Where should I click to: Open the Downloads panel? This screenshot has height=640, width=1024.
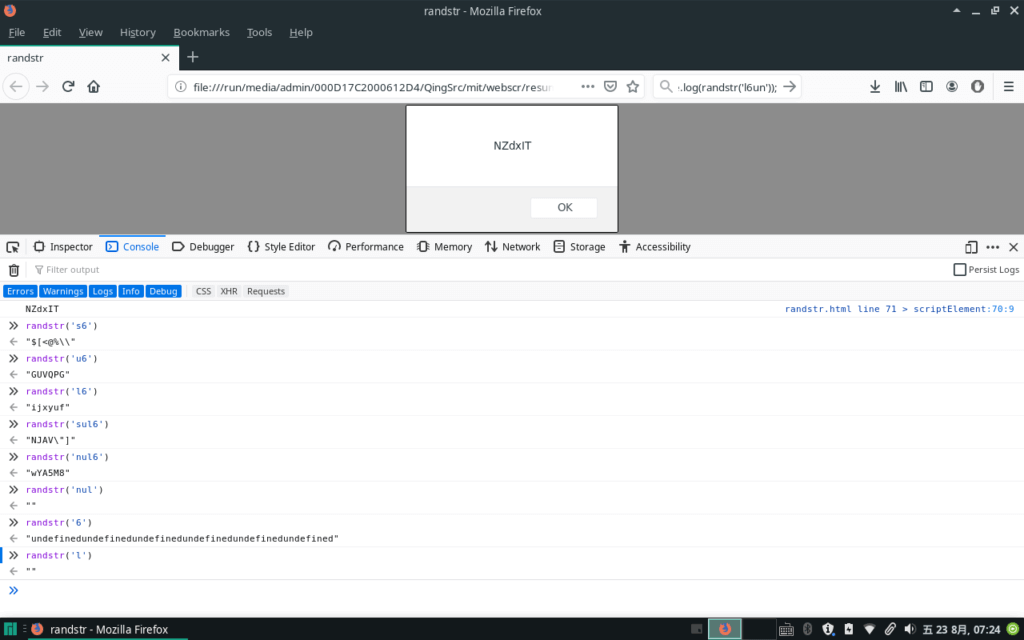click(875, 87)
